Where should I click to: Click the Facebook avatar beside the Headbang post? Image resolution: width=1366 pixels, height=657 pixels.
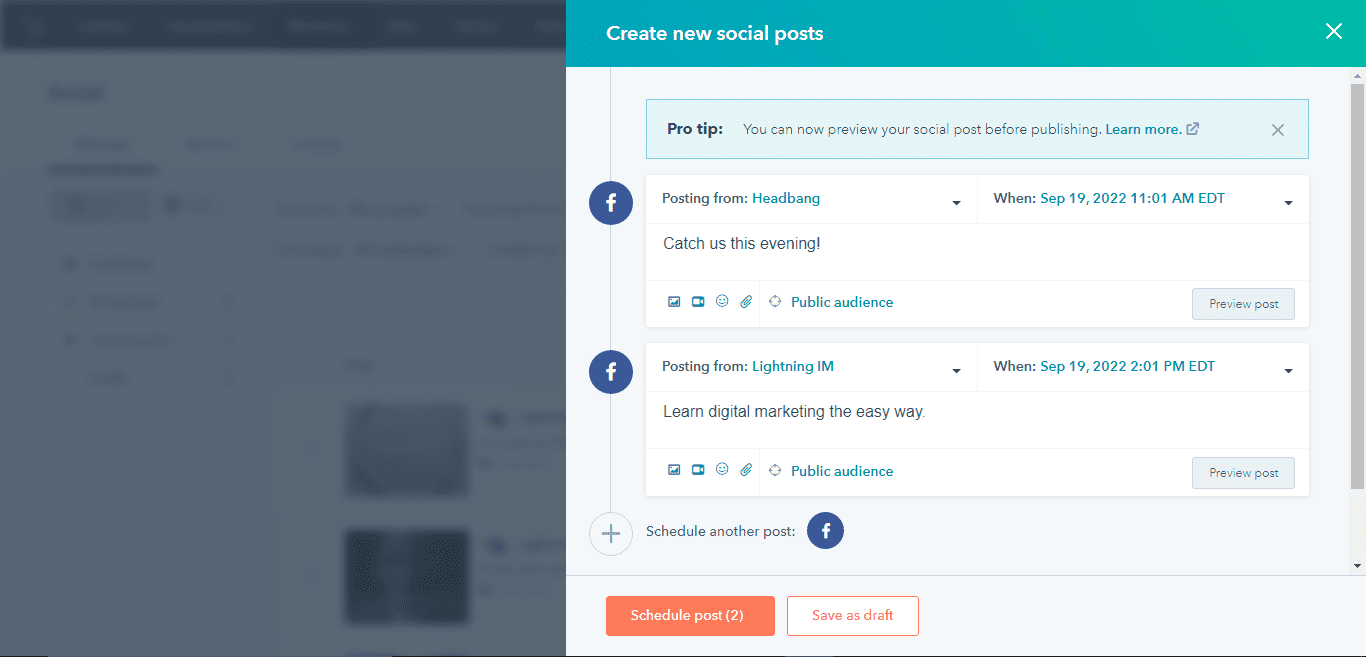coord(610,203)
